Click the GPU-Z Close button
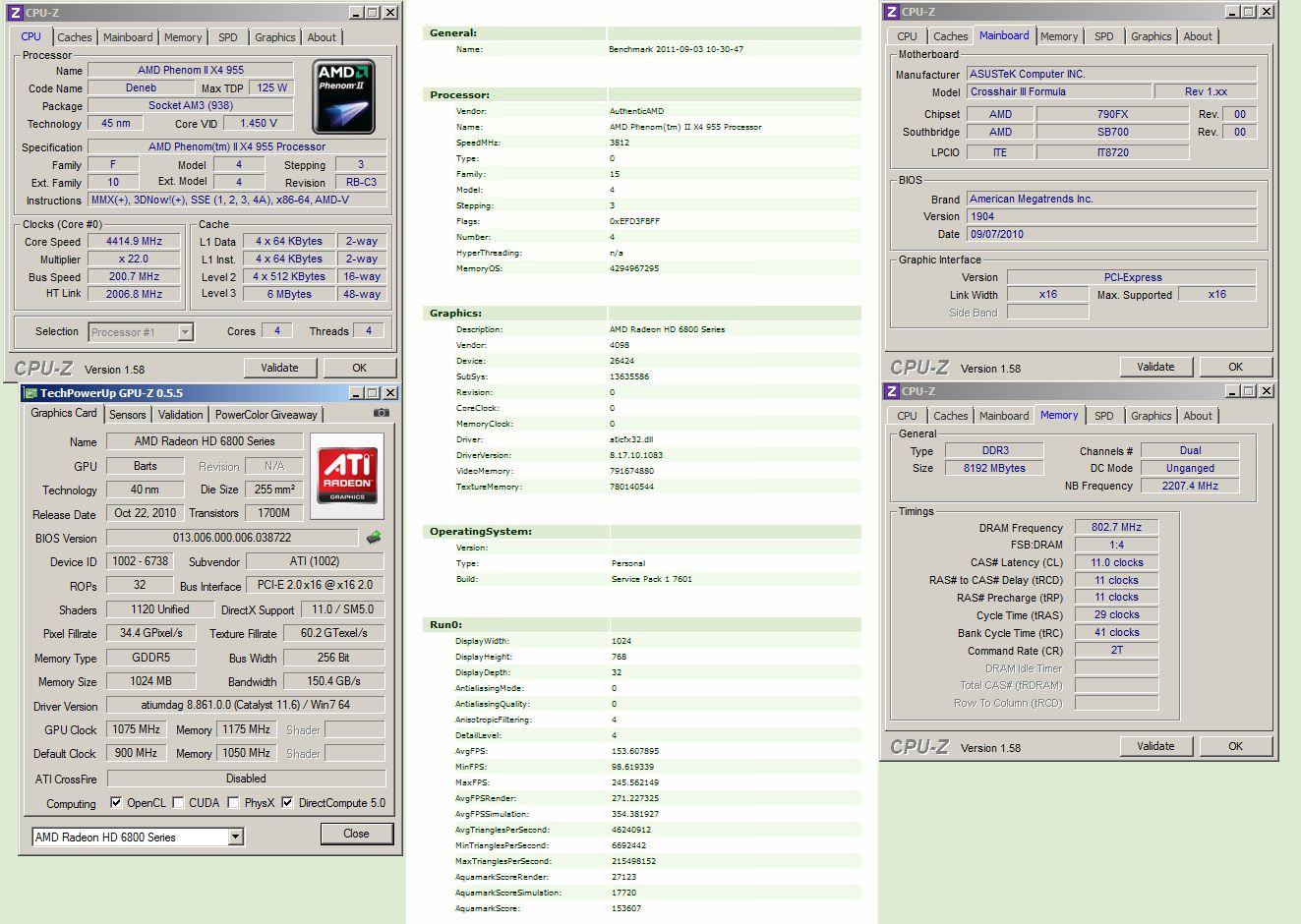This screenshot has height=924, width=1301. [x=356, y=834]
